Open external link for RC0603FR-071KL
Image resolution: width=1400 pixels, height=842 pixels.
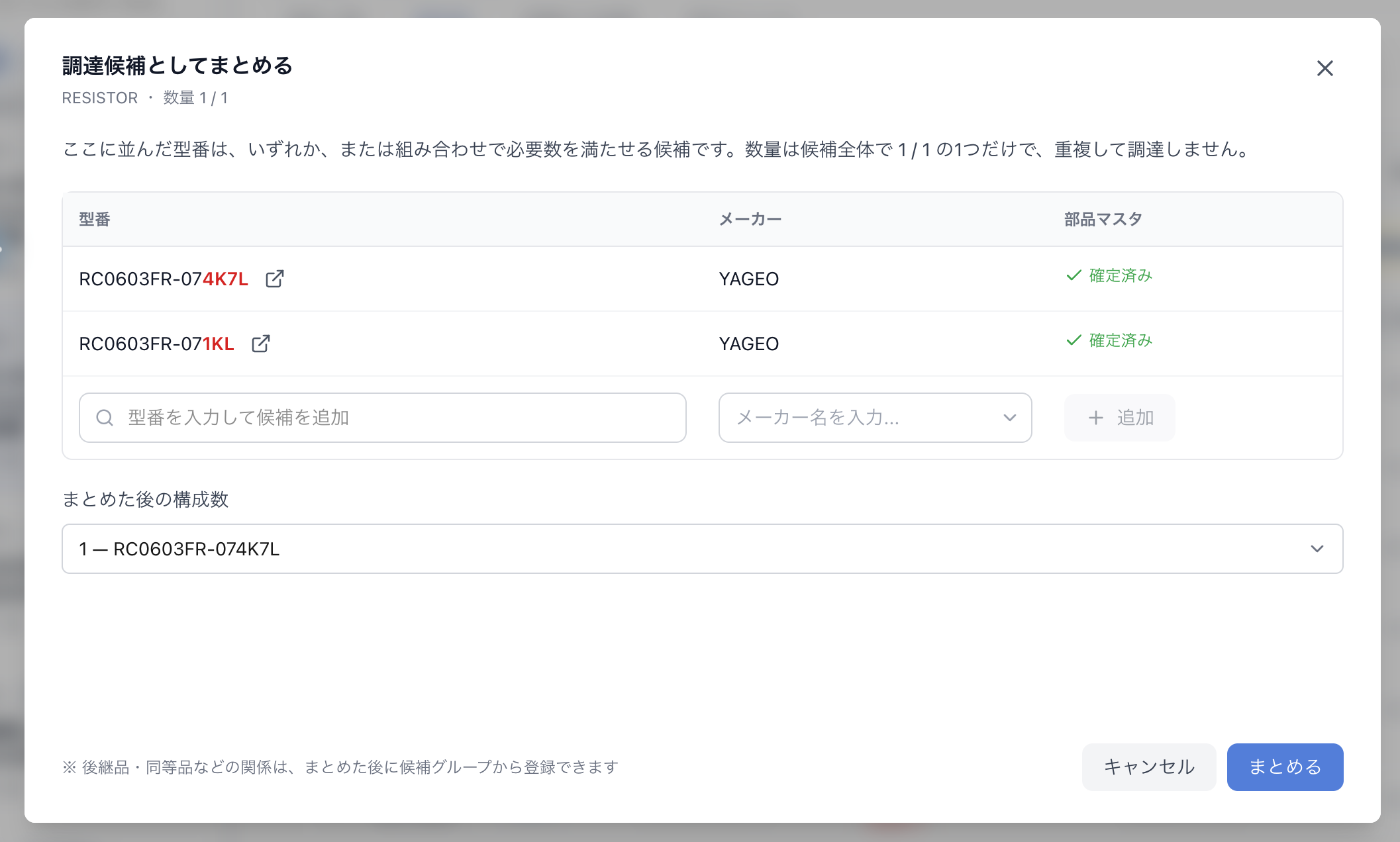click(x=261, y=344)
